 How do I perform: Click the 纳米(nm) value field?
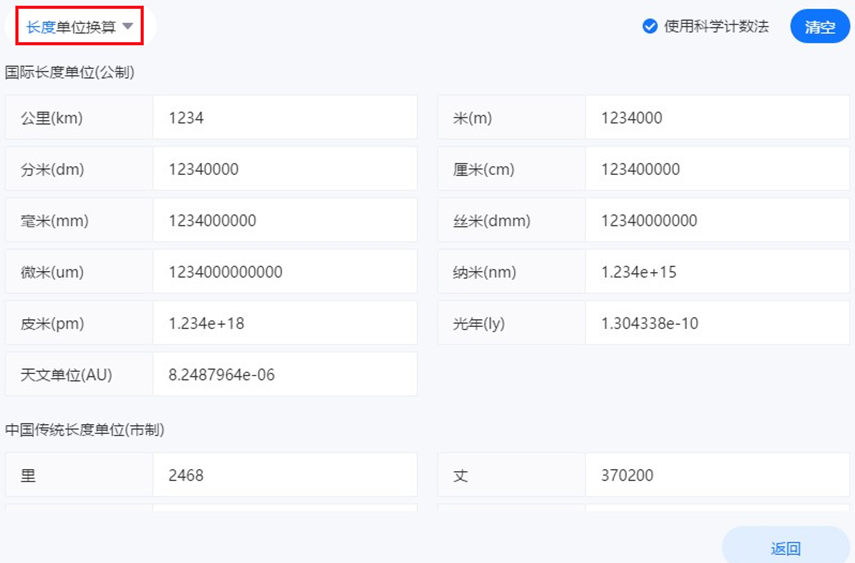click(x=716, y=272)
